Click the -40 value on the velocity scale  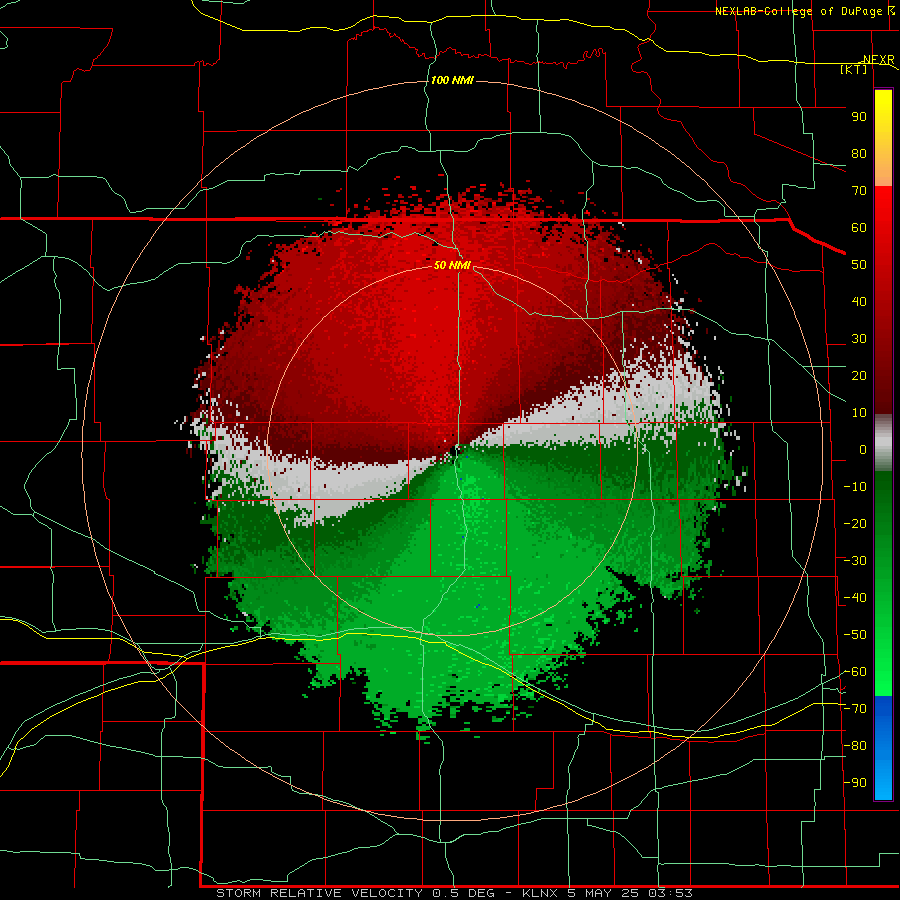pyautogui.click(x=855, y=598)
